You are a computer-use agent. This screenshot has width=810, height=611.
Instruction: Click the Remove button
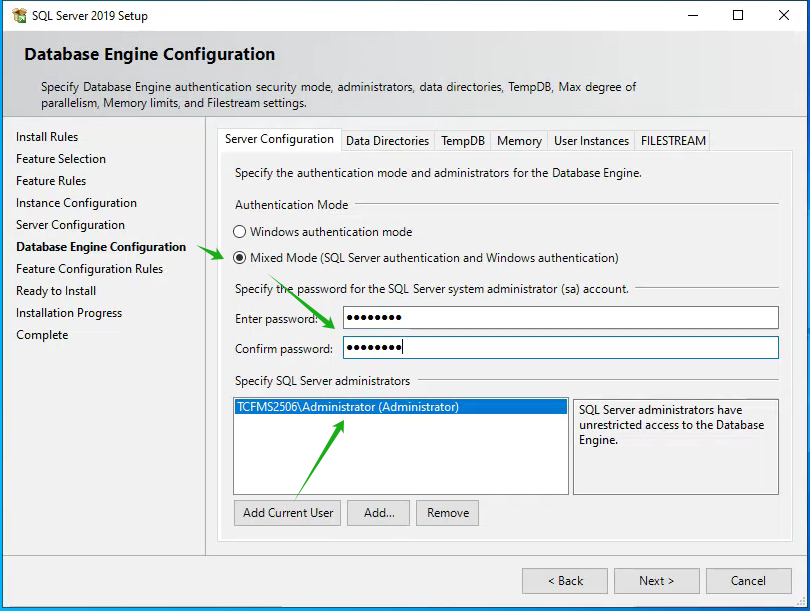(x=447, y=513)
